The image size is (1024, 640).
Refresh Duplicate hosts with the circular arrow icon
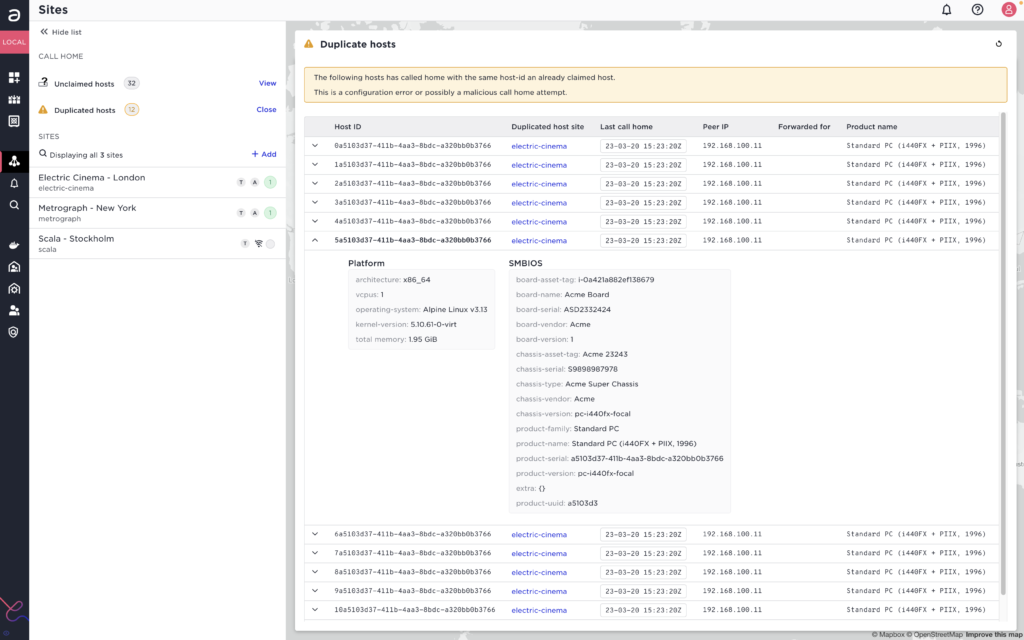[x=997, y=44]
